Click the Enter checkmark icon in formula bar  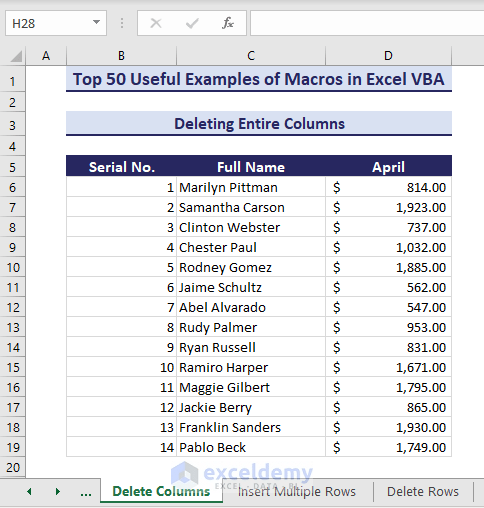tap(192, 23)
